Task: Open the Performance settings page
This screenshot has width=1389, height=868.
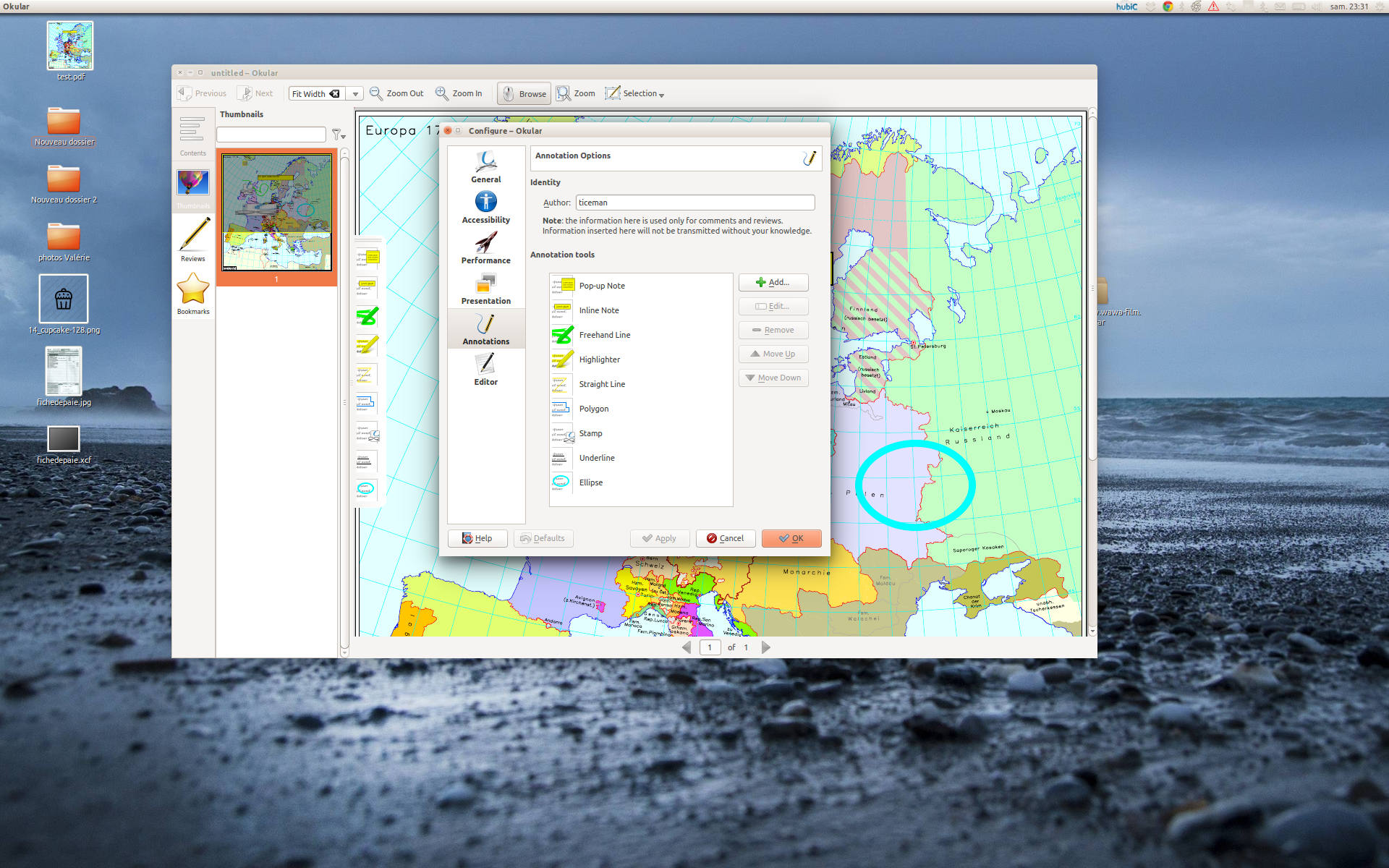Action: coord(486,248)
